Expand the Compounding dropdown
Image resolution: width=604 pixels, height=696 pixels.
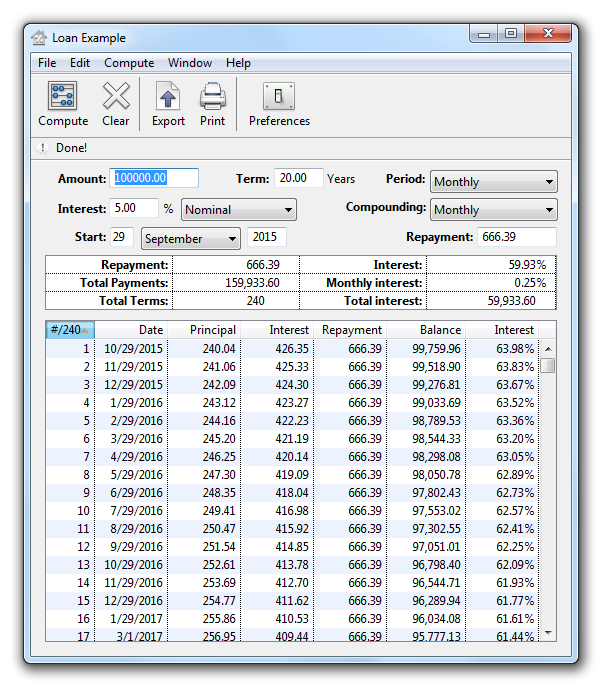coord(493,210)
